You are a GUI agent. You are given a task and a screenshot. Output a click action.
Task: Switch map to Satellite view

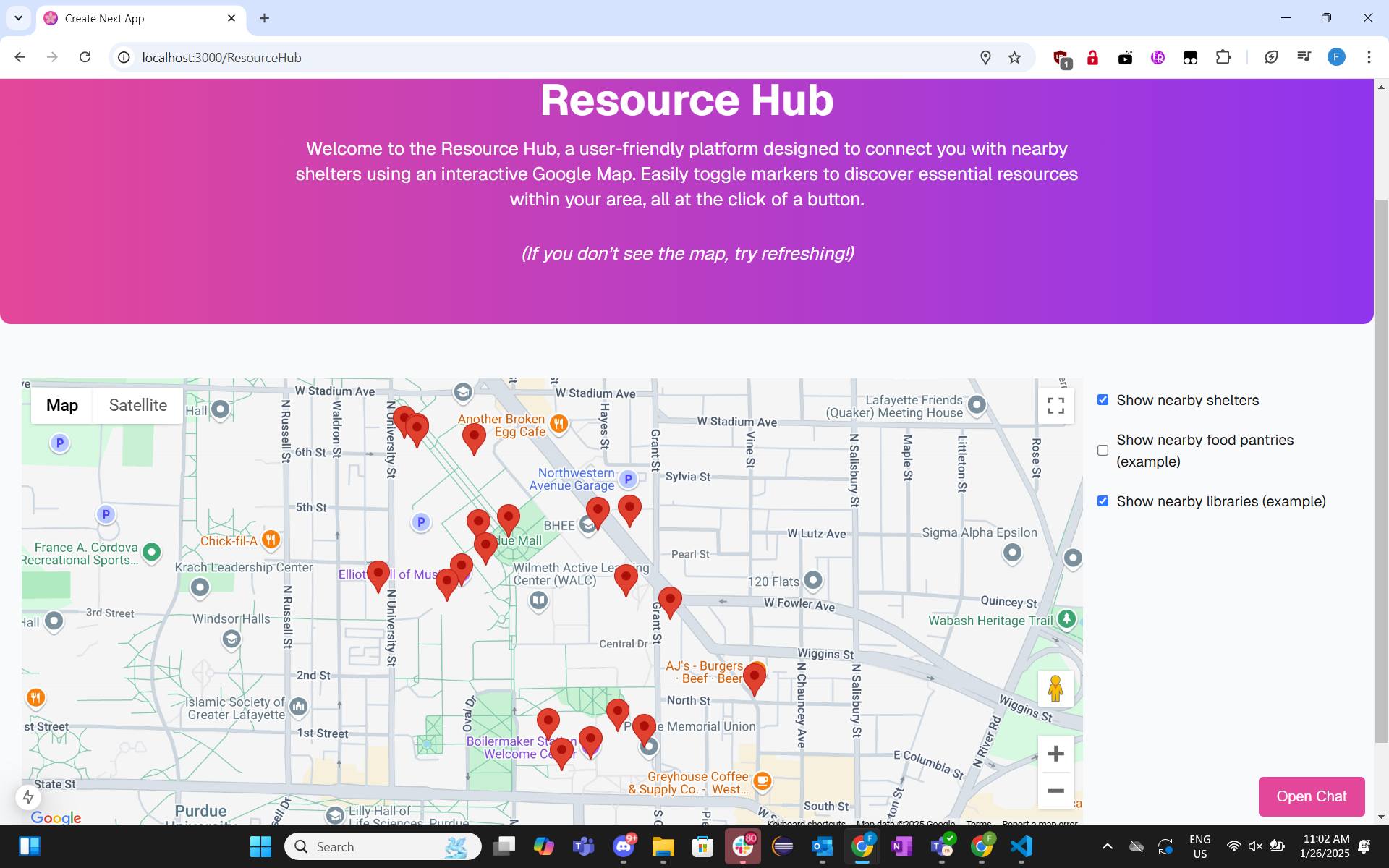tap(137, 406)
